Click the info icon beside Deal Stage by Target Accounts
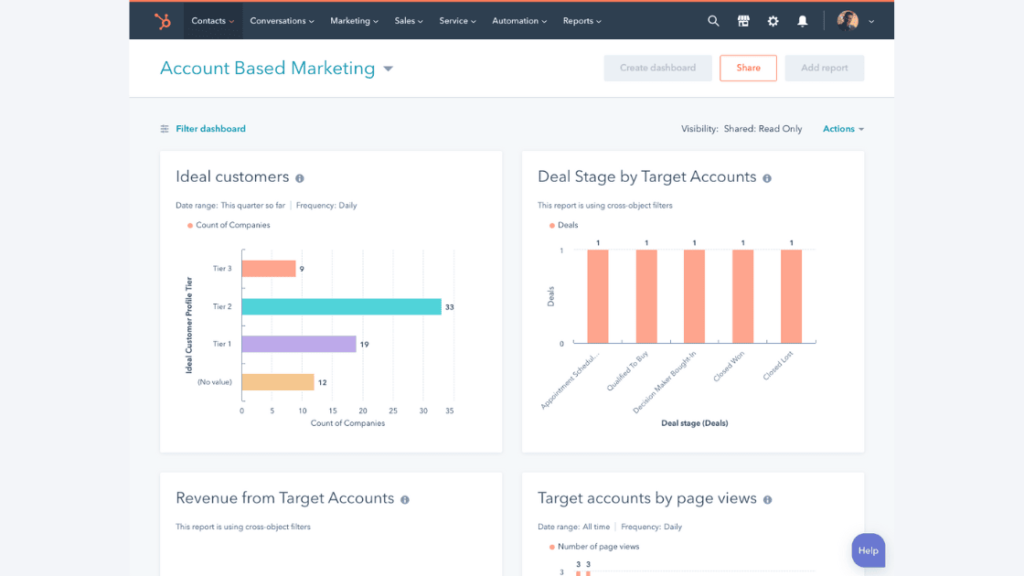 (x=766, y=177)
